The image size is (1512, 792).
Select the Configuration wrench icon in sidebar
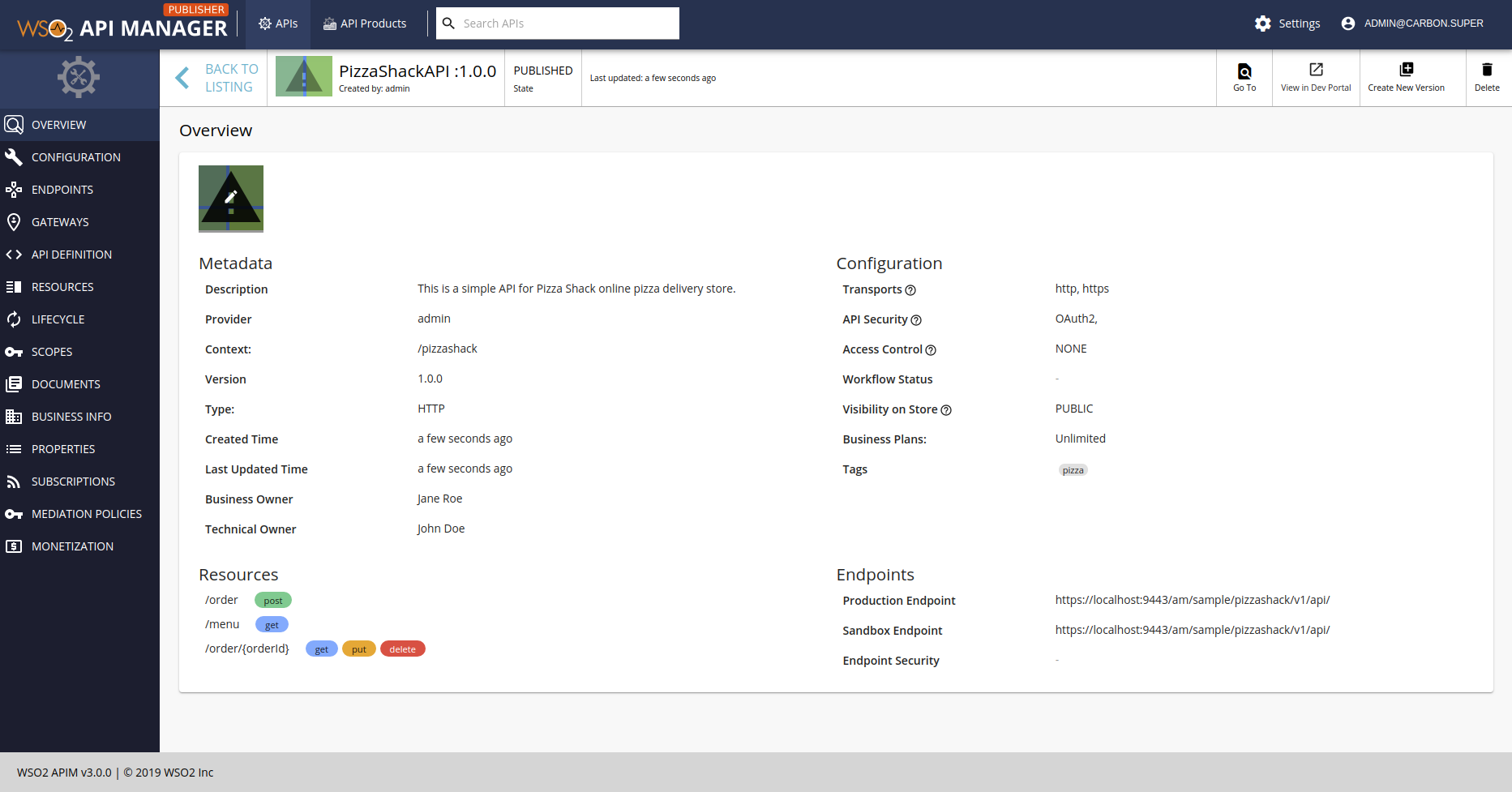(14, 156)
